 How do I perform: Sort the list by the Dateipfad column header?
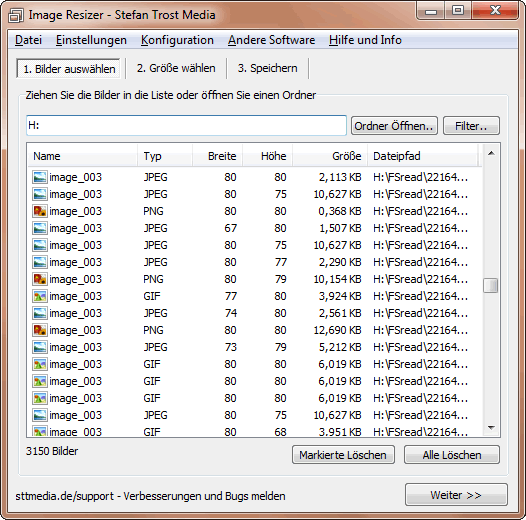pyautogui.click(x=423, y=156)
